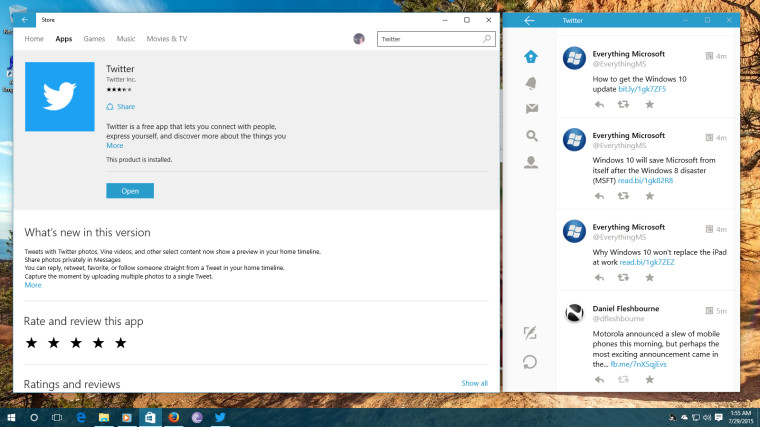Show all ratings and reviews
This screenshot has width=760, height=427.
click(475, 383)
